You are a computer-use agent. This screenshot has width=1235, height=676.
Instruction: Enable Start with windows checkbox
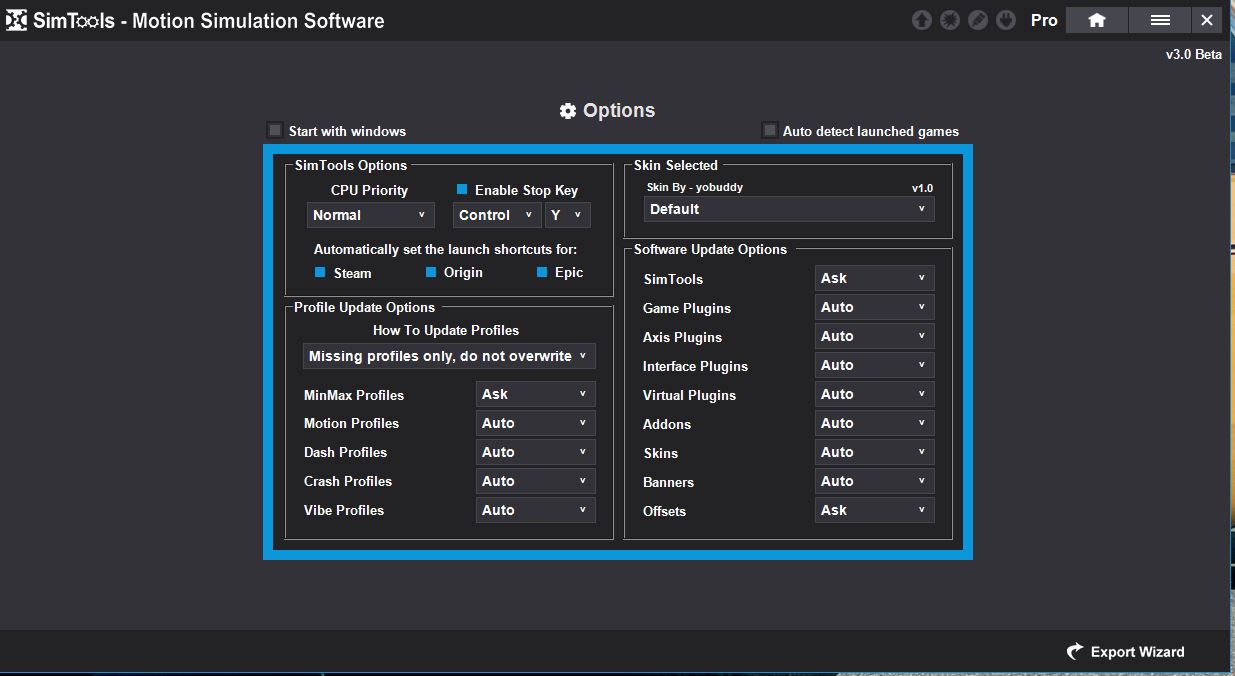(275, 130)
